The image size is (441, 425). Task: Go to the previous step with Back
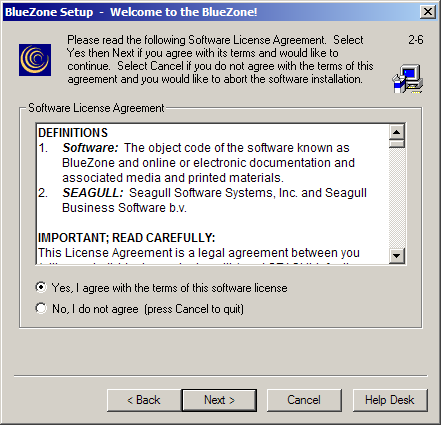144,400
